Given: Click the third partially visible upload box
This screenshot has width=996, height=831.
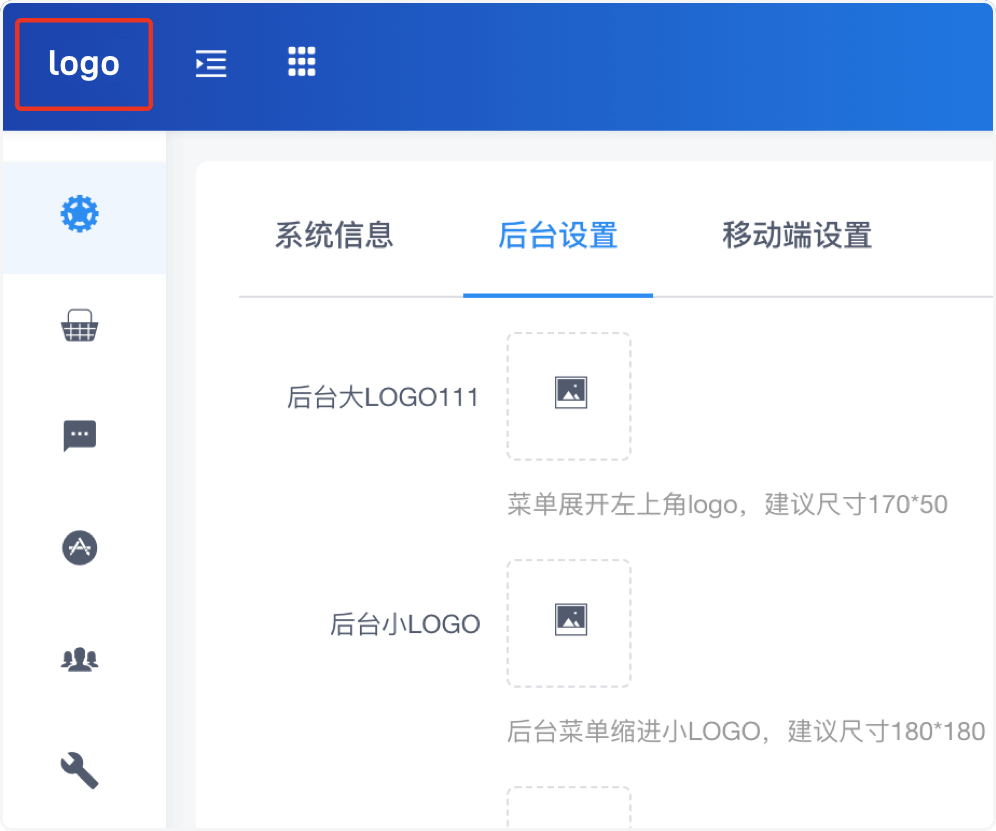Looking at the screenshot, I should click(569, 808).
